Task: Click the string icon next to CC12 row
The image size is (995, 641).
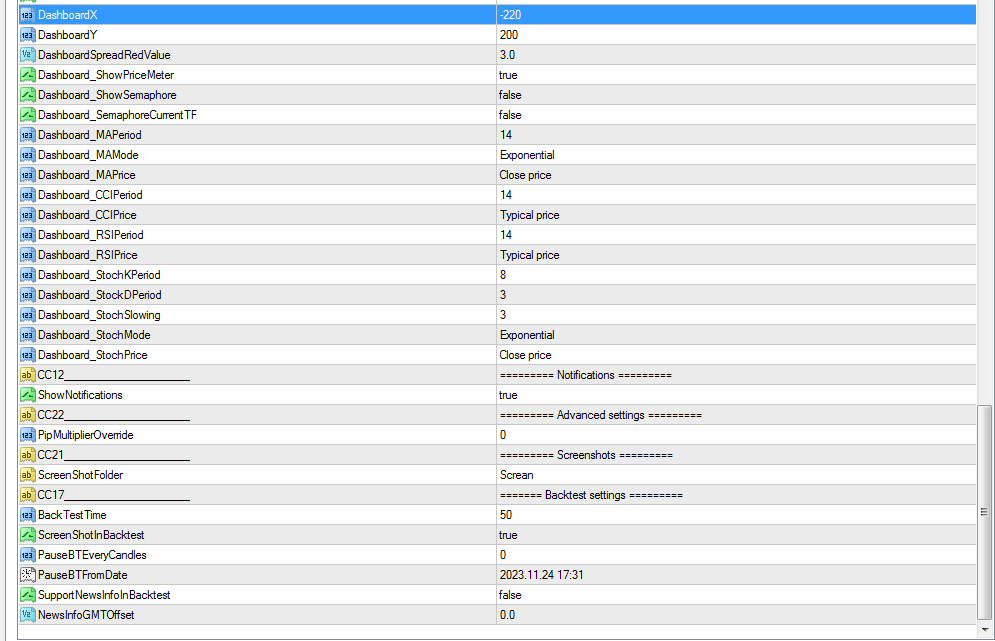Action: (x=27, y=375)
